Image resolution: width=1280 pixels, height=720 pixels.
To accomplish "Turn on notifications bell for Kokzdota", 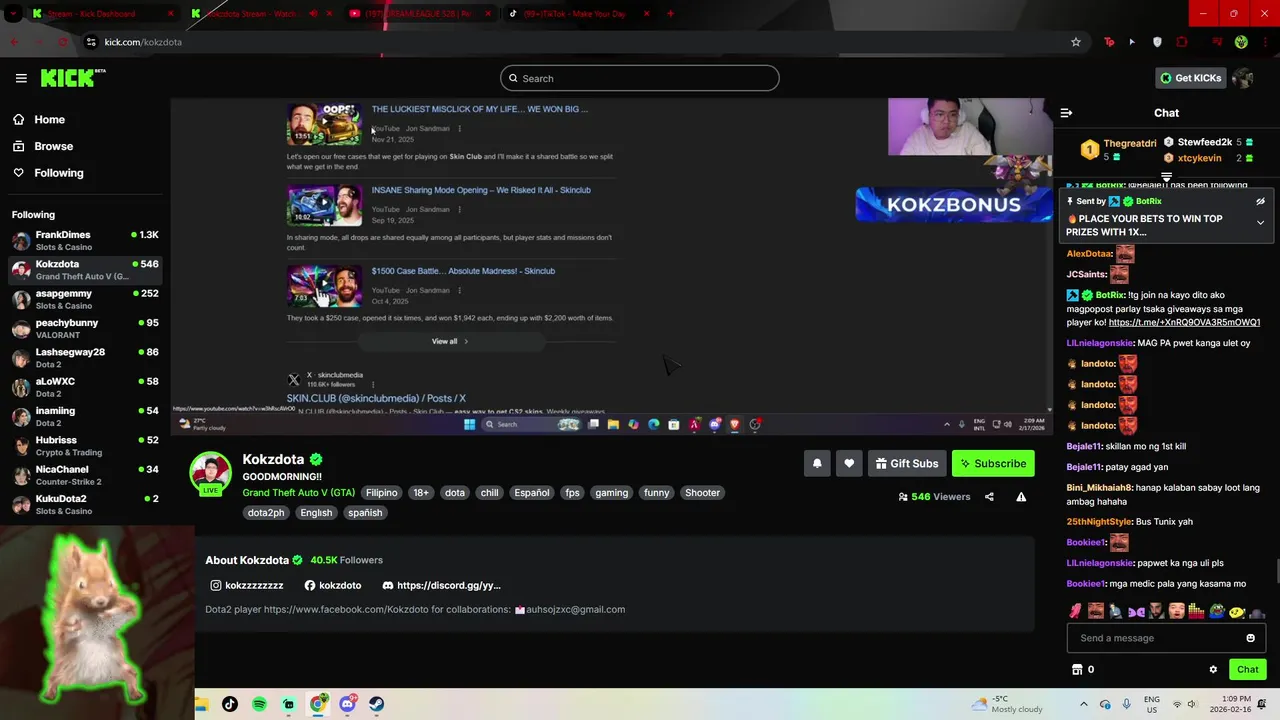I will click(817, 463).
